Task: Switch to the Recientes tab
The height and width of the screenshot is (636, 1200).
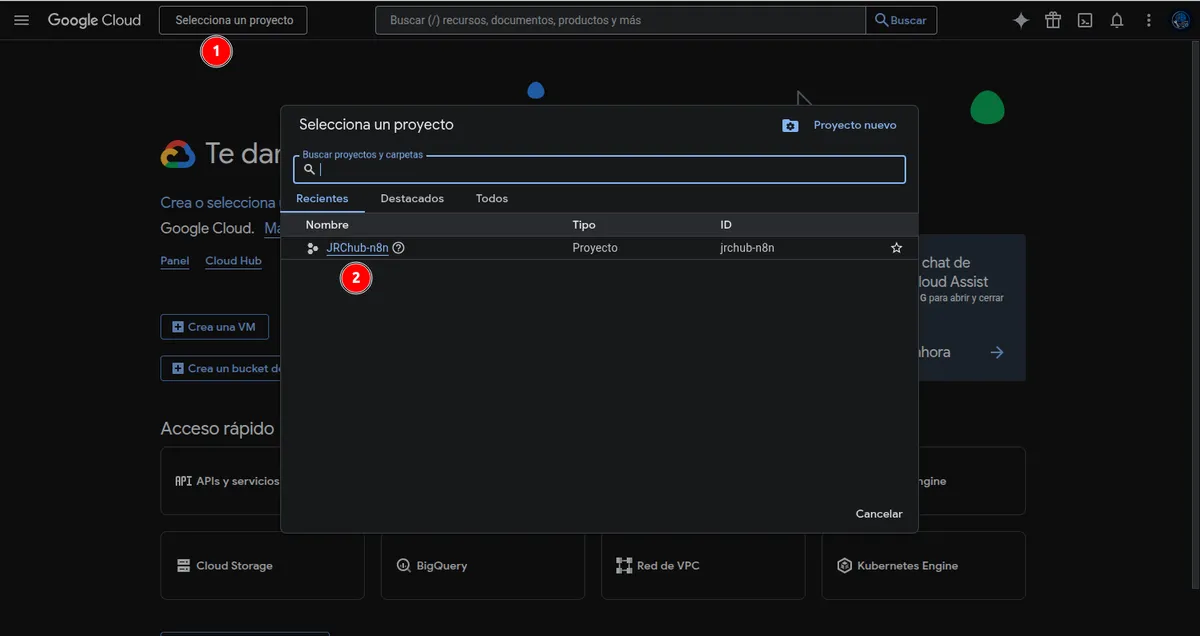Action: (x=322, y=199)
